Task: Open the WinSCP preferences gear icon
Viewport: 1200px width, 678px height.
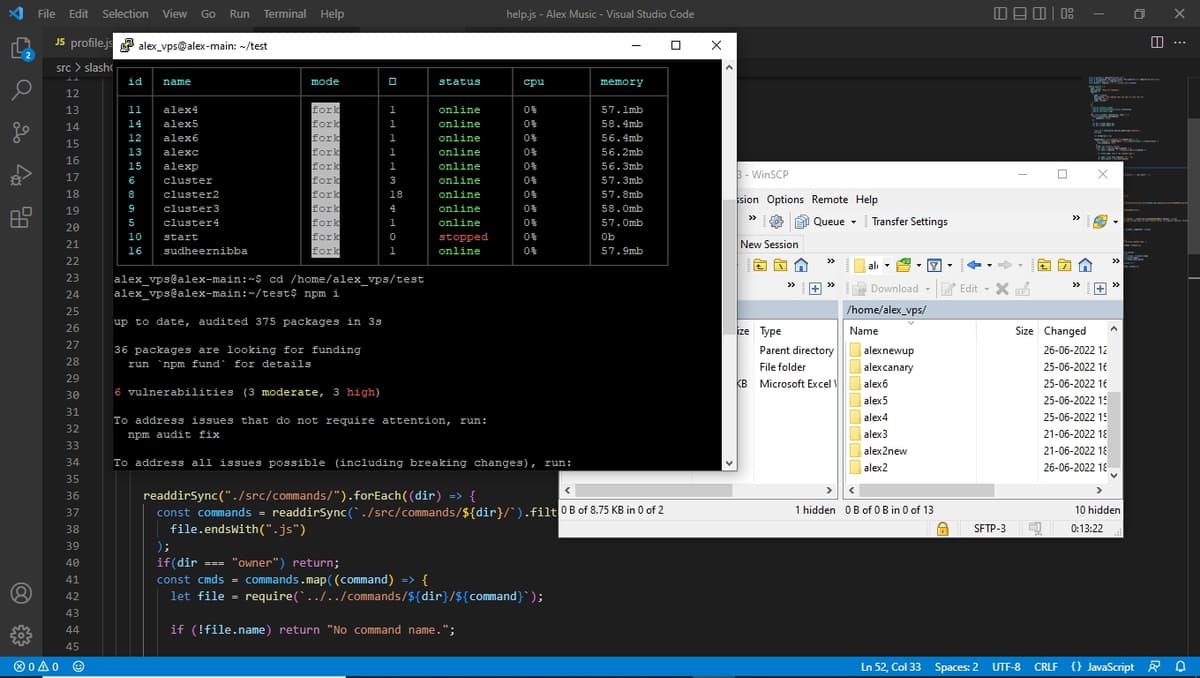Action: click(774, 221)
